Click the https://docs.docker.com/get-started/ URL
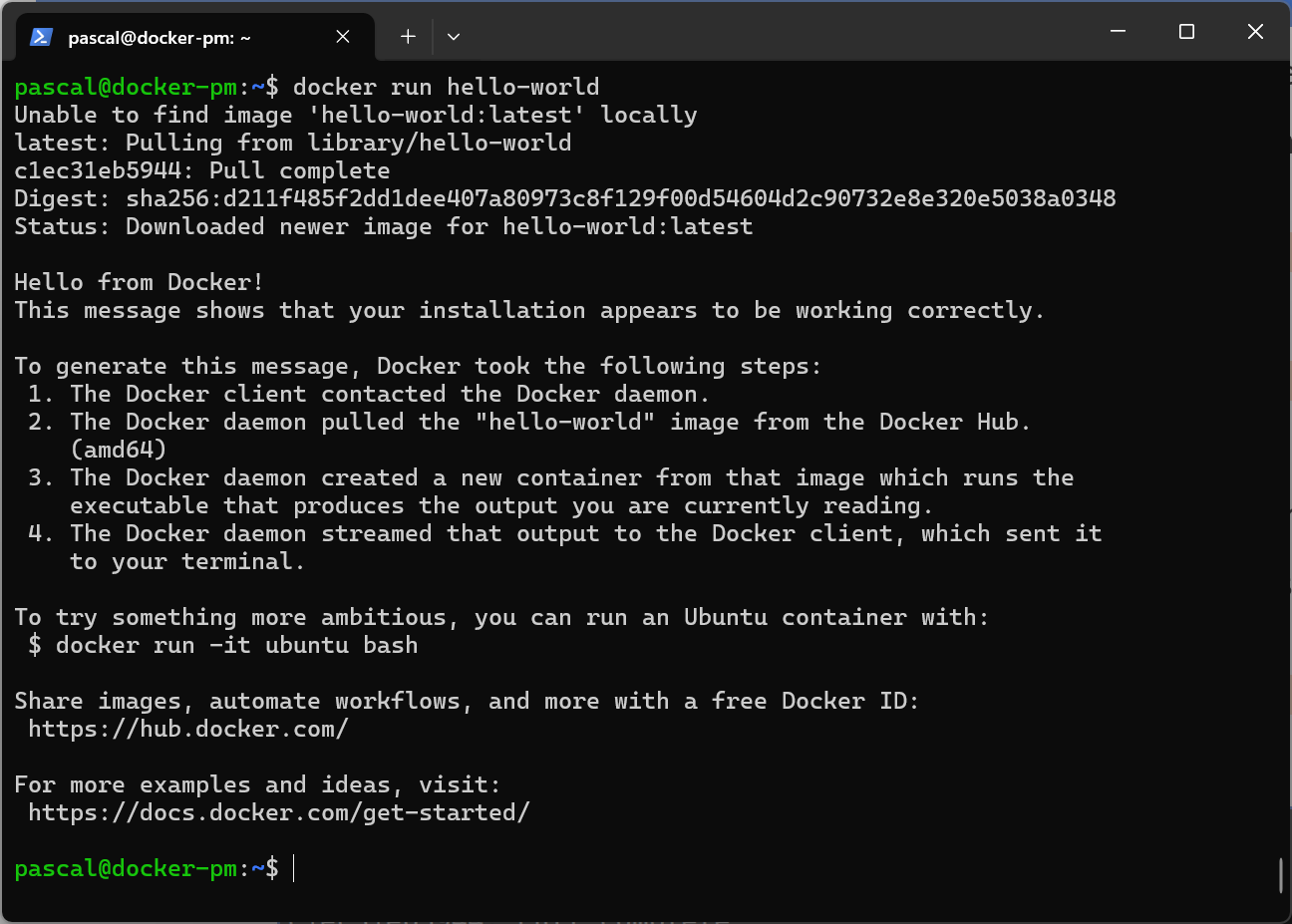The width and height of the screenshot is (1292, 924). click(279, 812)
